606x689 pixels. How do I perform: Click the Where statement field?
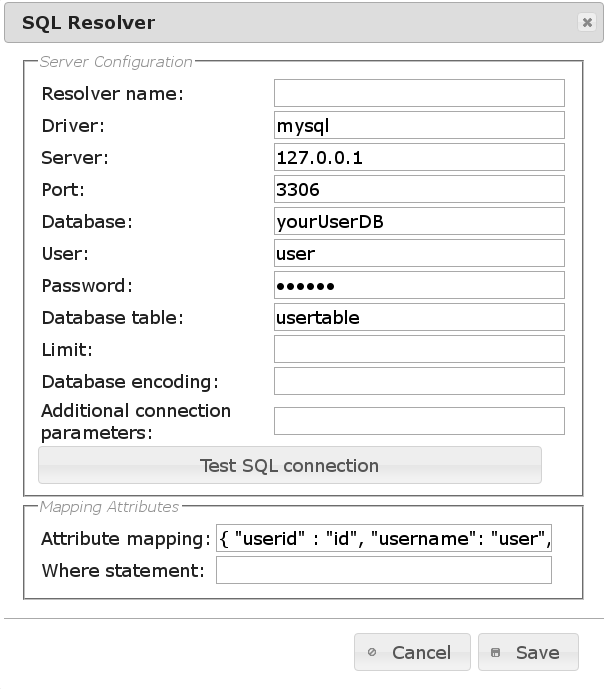384,571
